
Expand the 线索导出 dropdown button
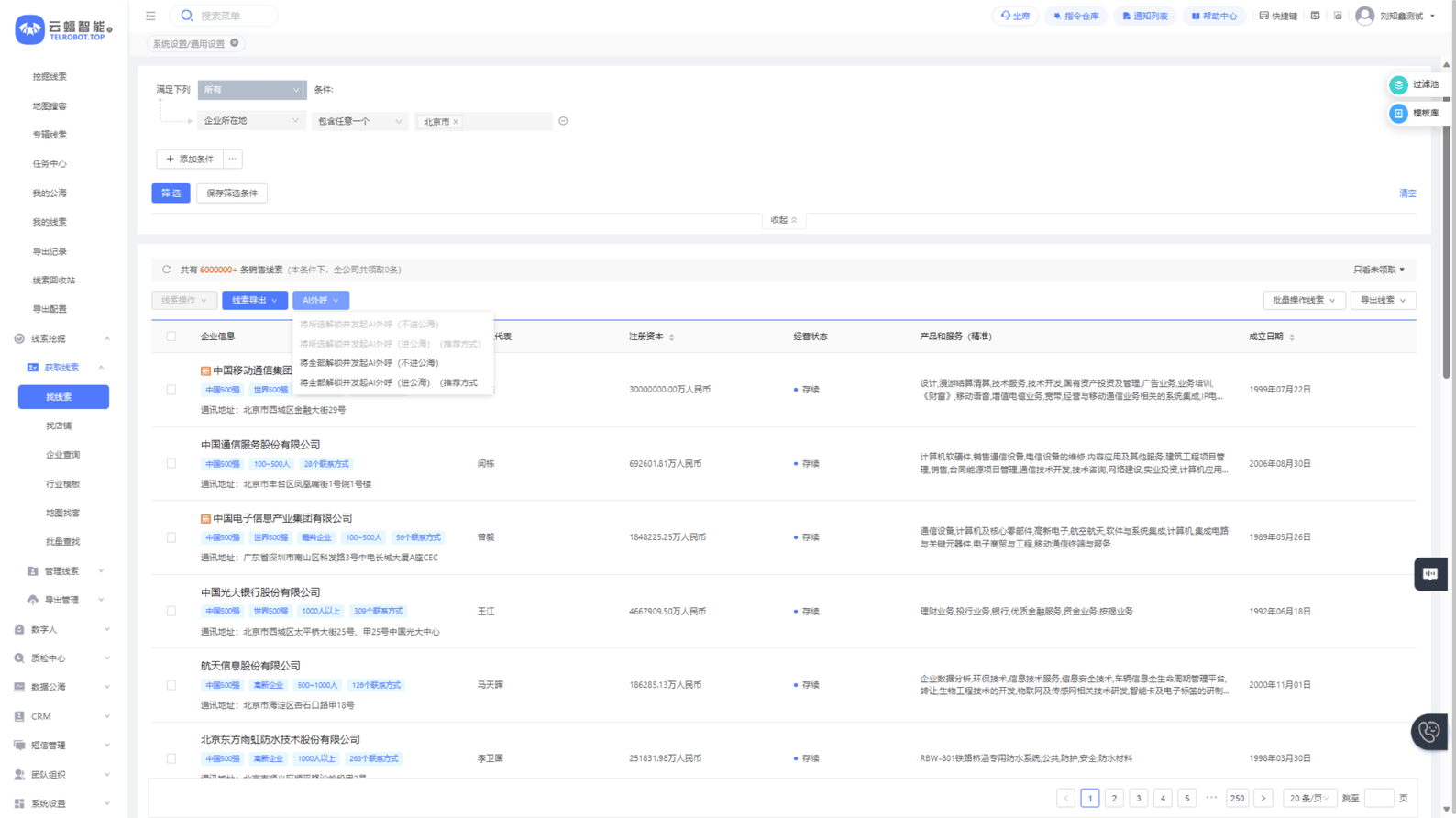pyautogui.click(x=254, y=301)
